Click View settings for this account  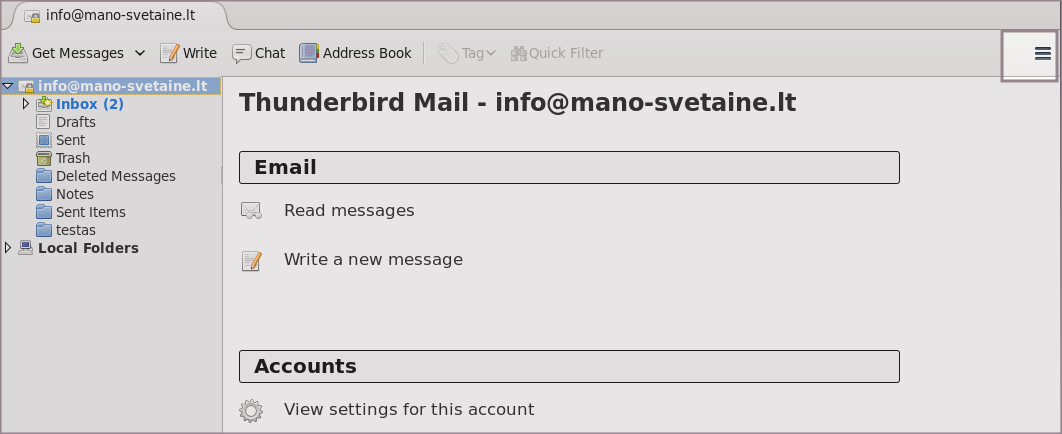[409, 409]
